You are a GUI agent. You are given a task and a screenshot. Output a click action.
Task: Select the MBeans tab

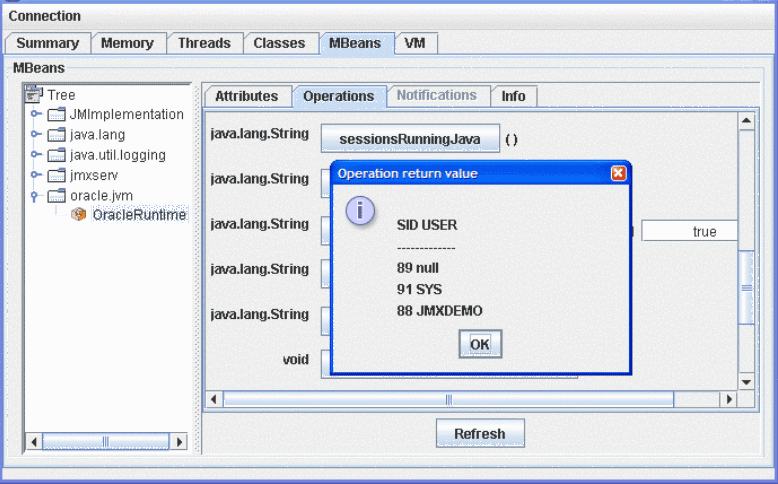[355, 43]
